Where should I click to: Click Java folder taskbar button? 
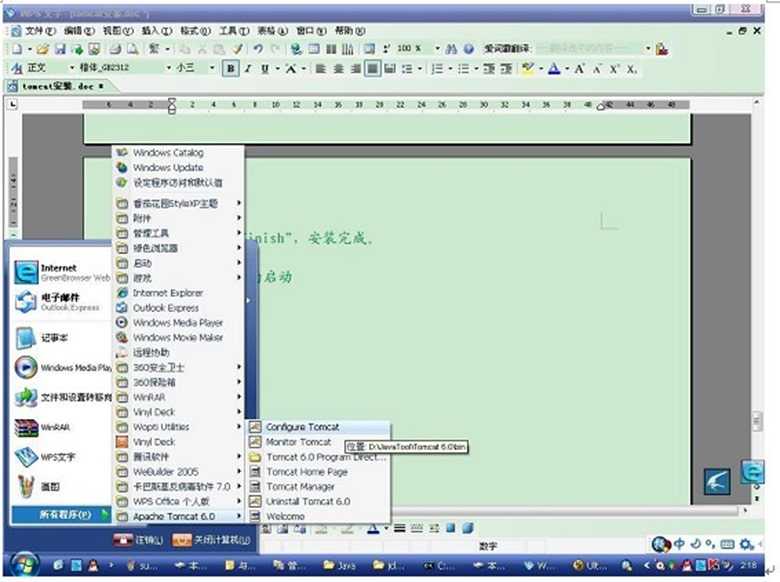[340, 566]
